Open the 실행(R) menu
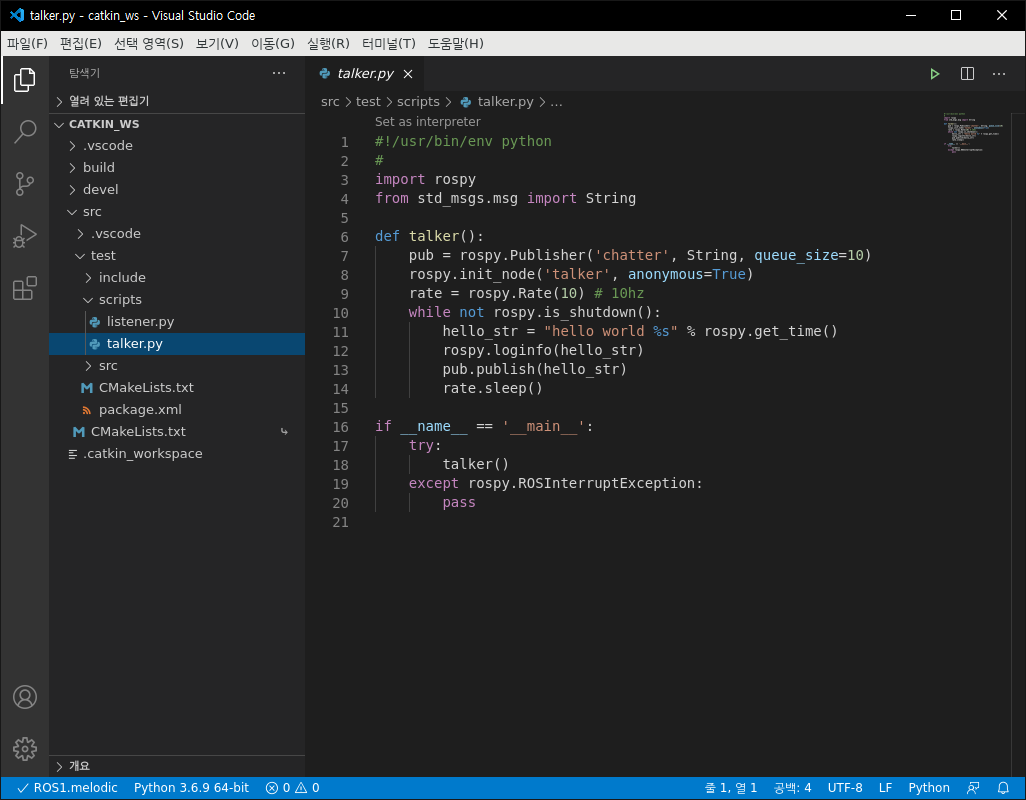 [328, 43]
